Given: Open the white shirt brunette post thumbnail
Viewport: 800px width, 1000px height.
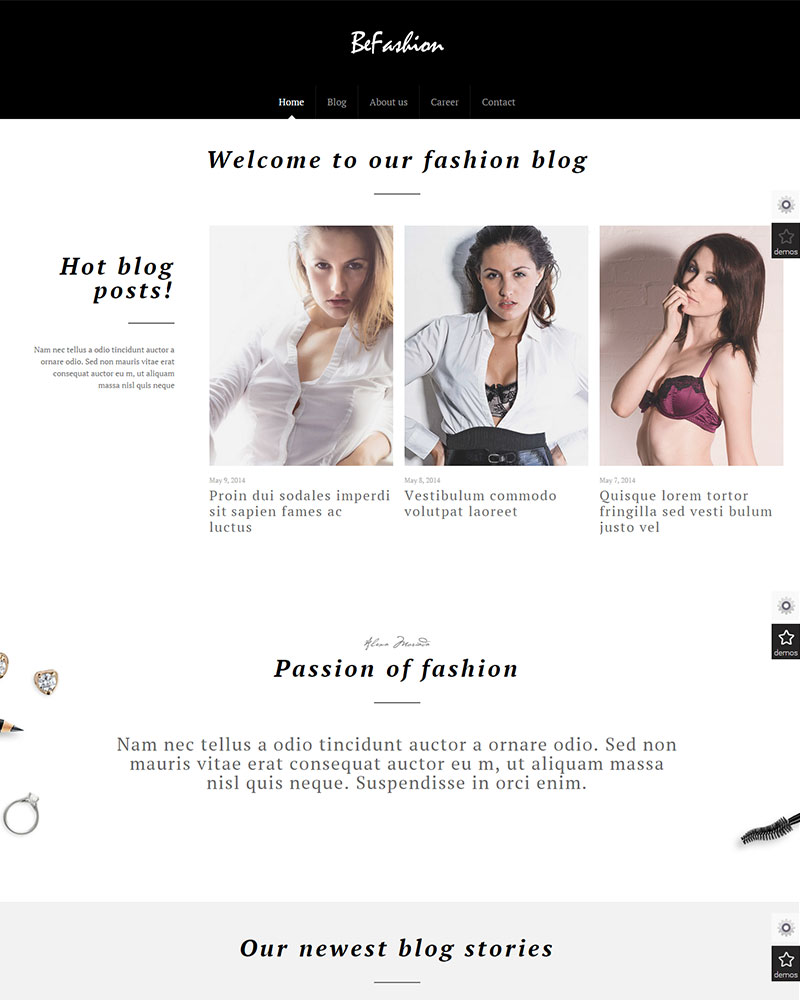Looking at the screenshot, I should (x=496, y=345).
